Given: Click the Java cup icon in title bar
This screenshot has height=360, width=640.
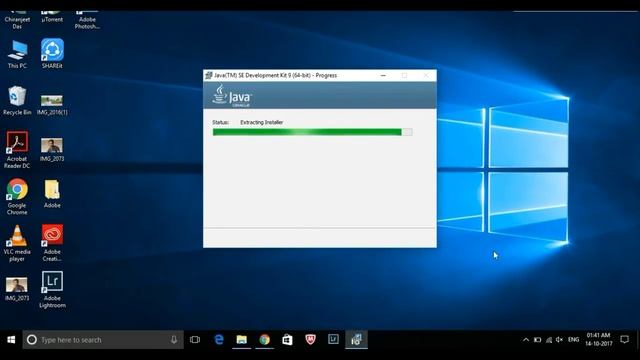Looking at the screenshot, I should (x=209, y=75).
